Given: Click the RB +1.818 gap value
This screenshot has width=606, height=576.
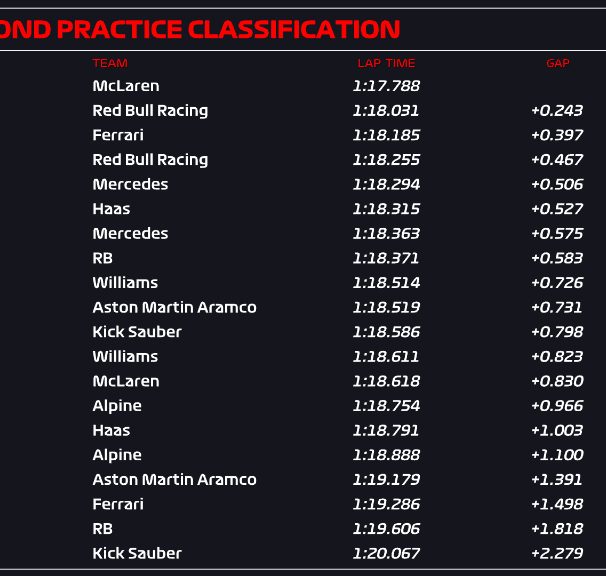Looking at the screenshot, I should [557, 529].
